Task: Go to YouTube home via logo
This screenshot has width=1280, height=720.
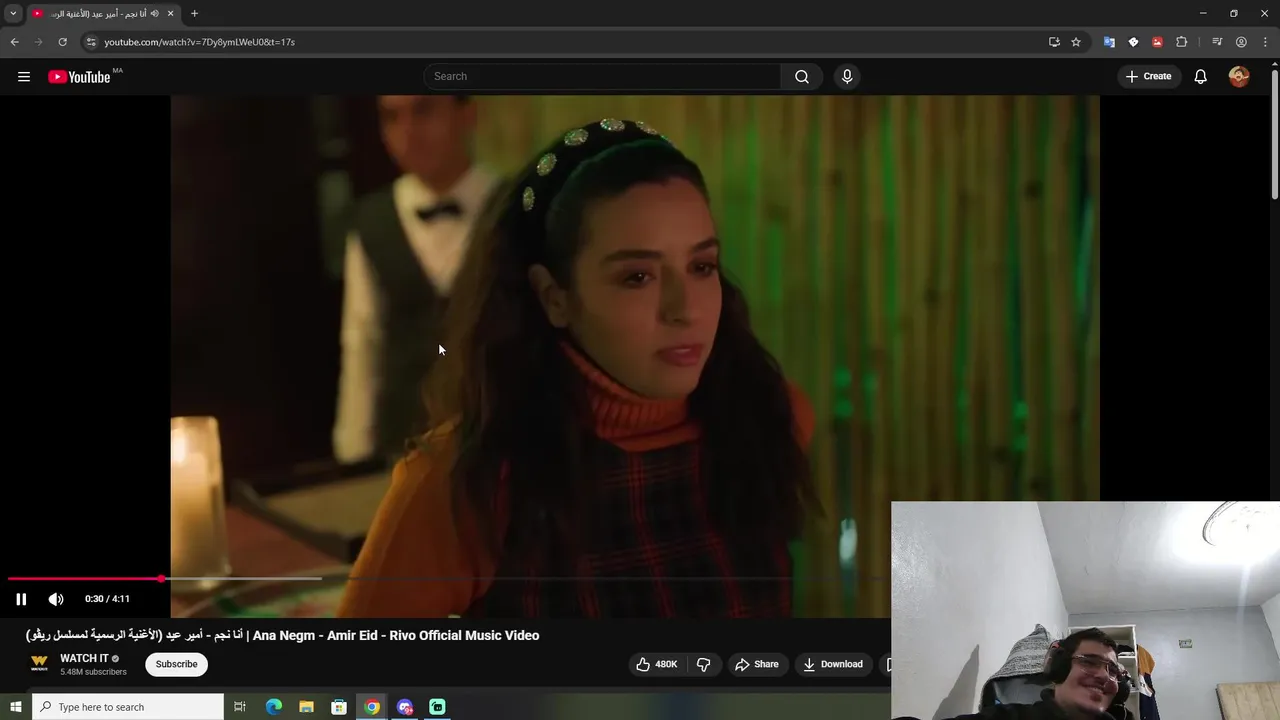Action: 79,77
